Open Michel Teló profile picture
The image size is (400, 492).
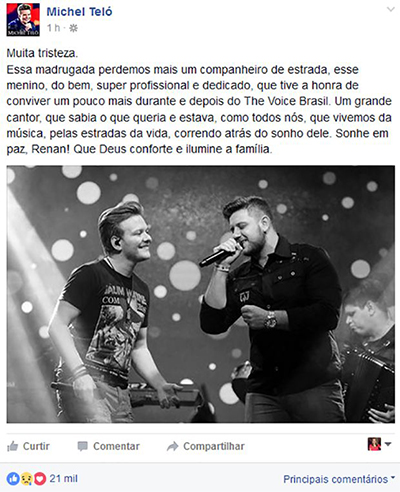tap(23, 20)
